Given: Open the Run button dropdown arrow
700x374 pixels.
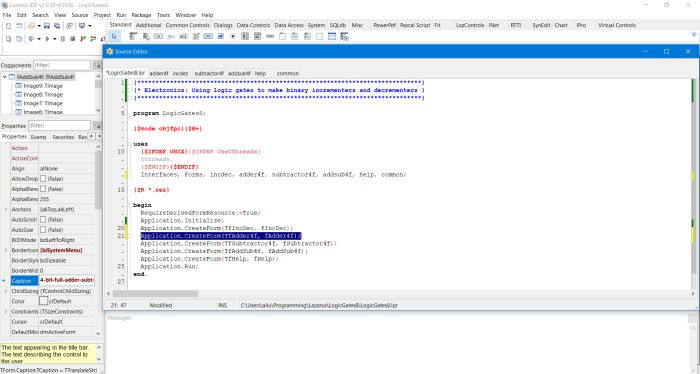Looking at the screenshot, I should (54, 39).
